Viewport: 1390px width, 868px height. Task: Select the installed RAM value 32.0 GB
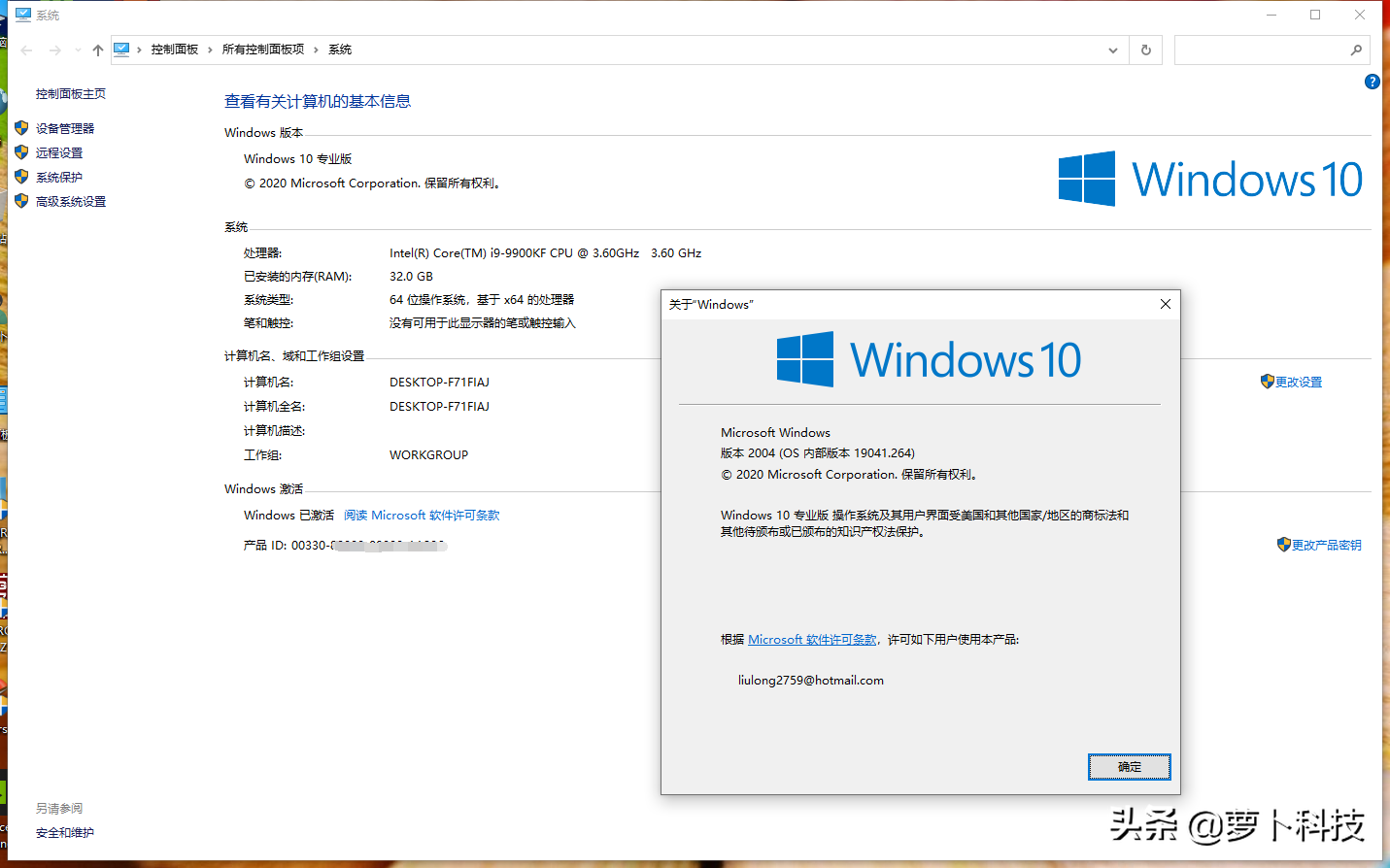tap(411, 277)
